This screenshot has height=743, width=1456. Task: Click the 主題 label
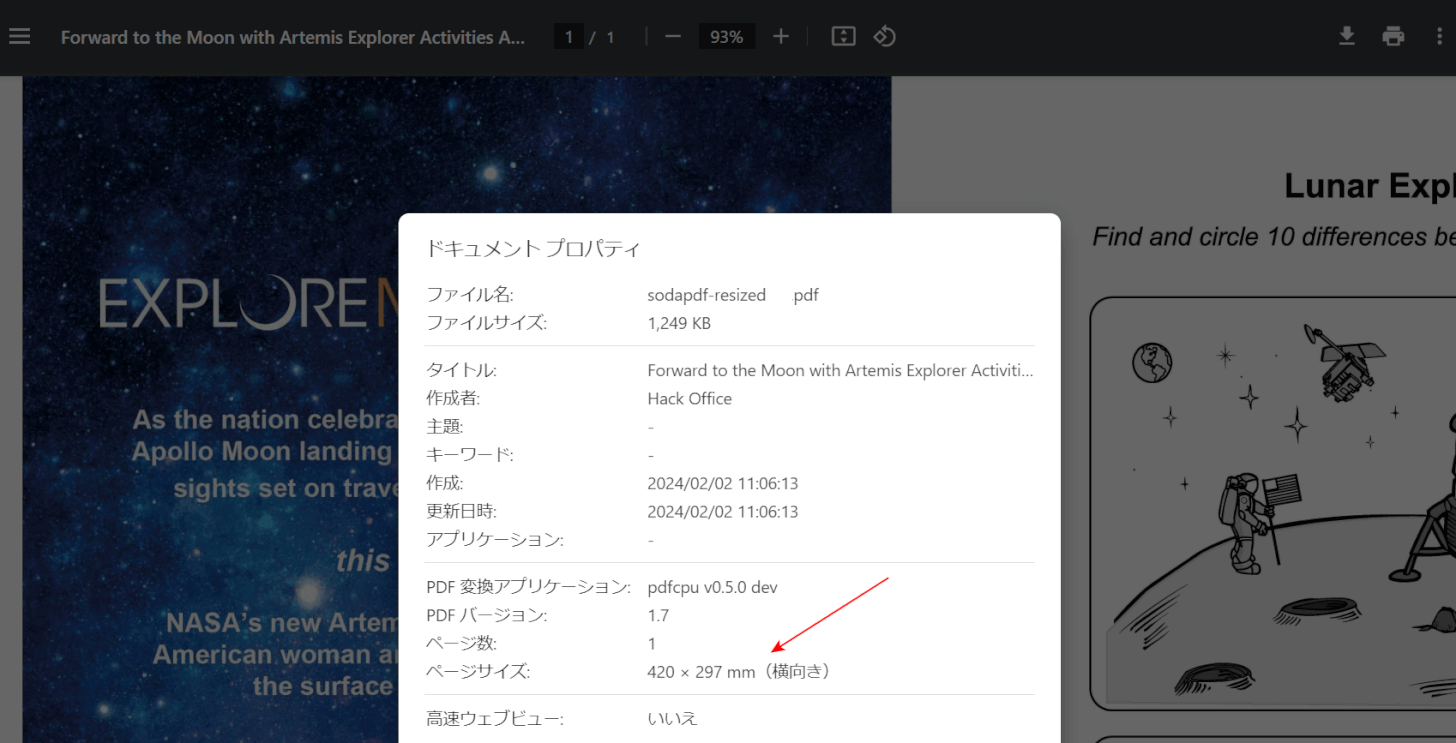pos(444,427)
